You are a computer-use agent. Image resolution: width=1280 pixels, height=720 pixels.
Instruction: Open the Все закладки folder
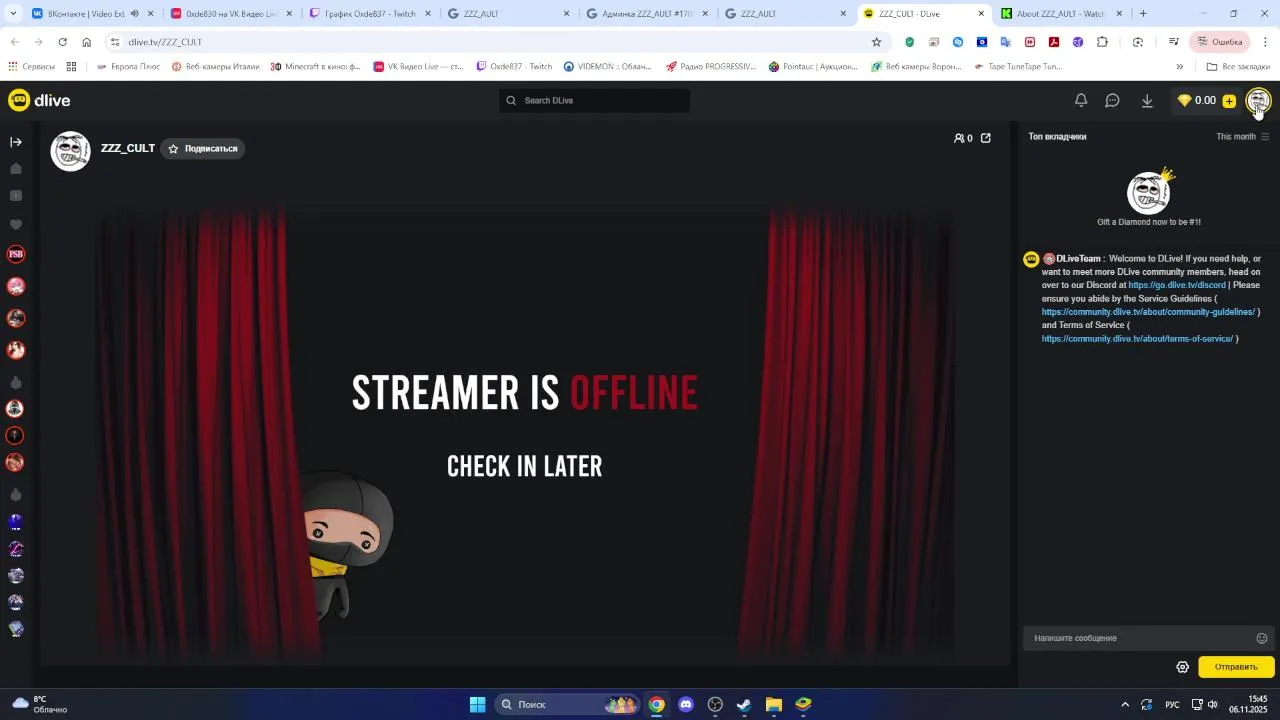(1238, 67)
